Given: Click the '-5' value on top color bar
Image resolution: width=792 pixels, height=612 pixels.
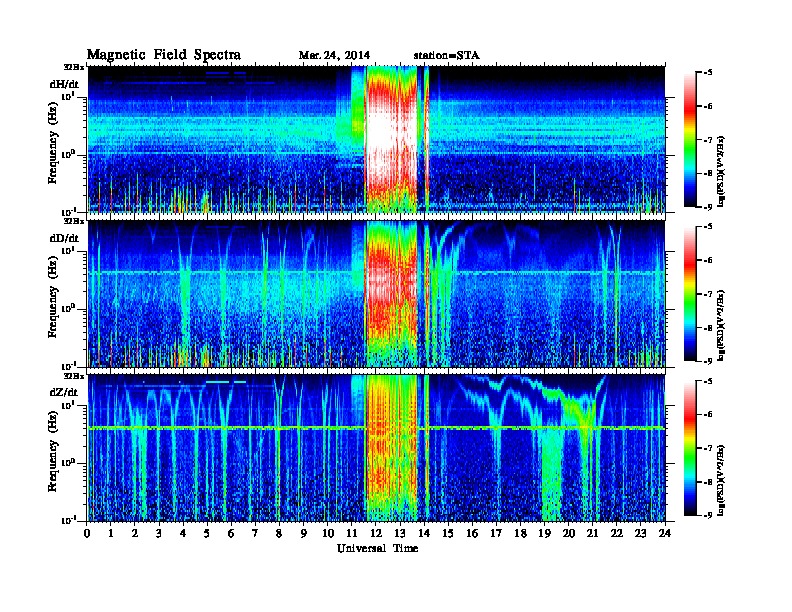Looking at the screenshot, I should click(707, 73).
